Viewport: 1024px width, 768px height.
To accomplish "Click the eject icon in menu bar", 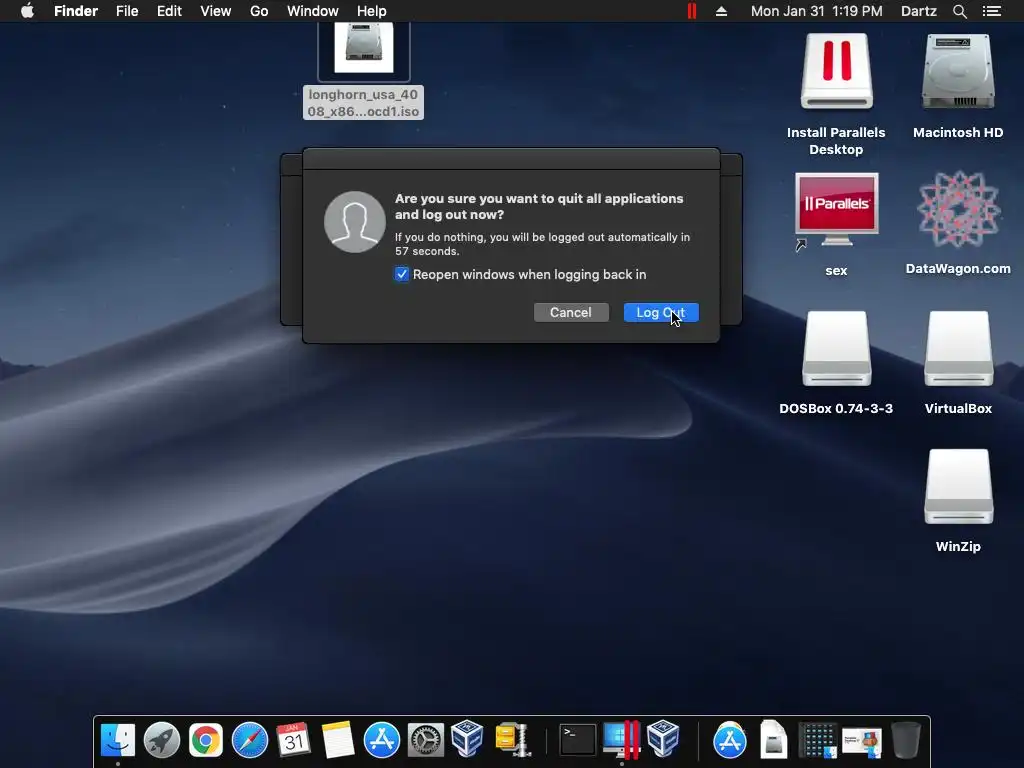I will 722,11.
